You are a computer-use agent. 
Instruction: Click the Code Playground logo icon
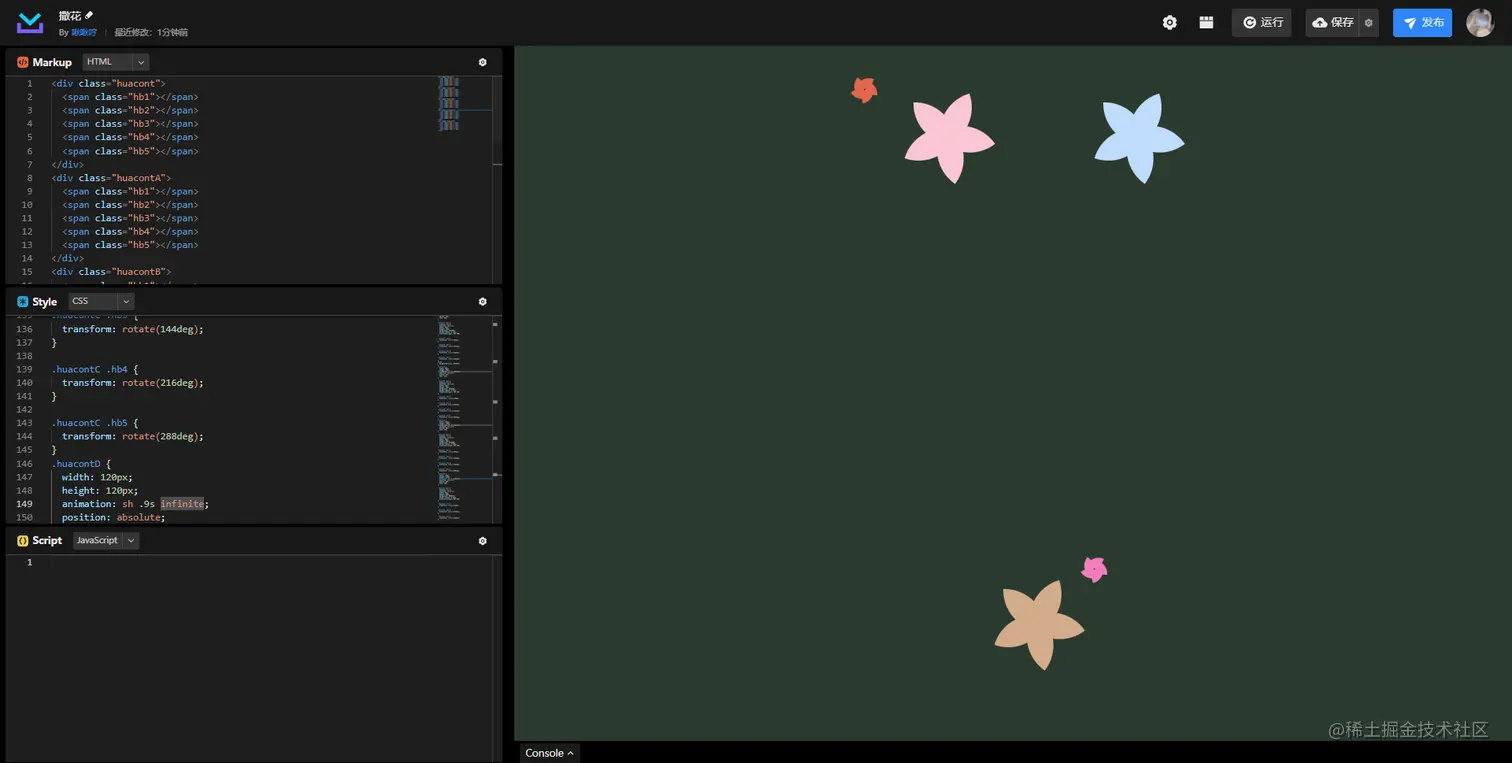click(x=30, y=22)
